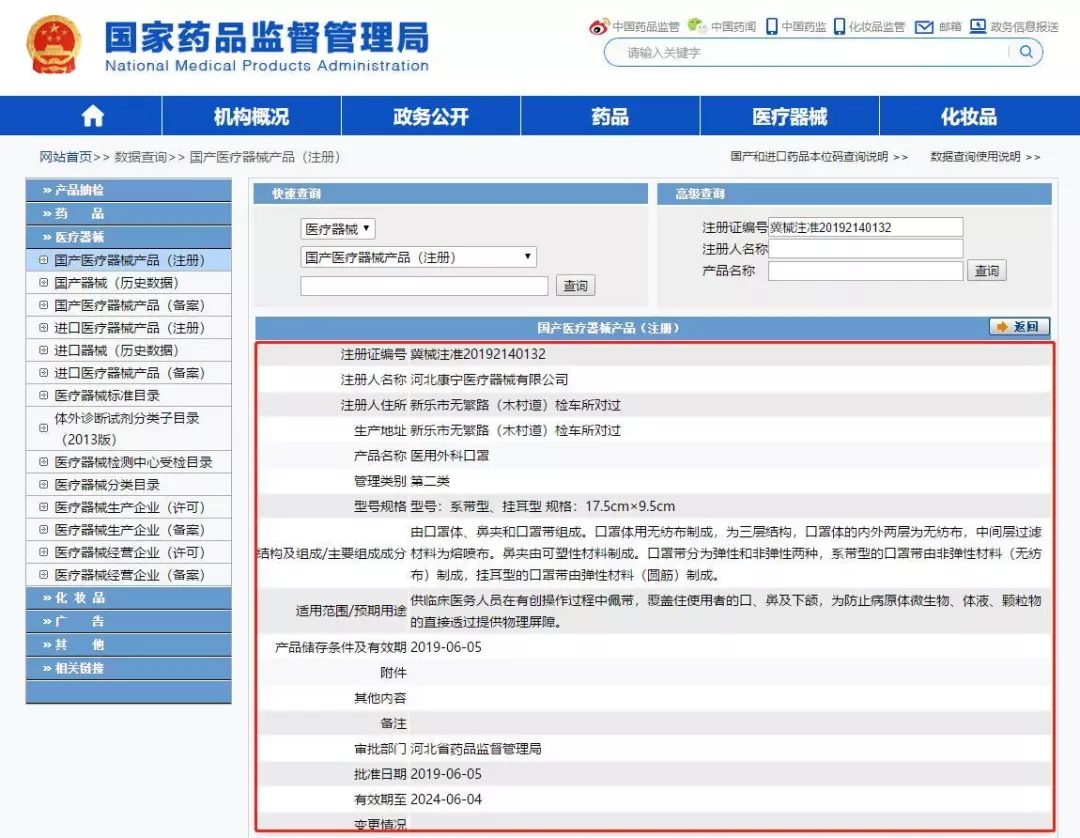Select 医疗器械经营企业（备案） in sidebar
This screenshot has width=1080, height=838.
(129, 575)
